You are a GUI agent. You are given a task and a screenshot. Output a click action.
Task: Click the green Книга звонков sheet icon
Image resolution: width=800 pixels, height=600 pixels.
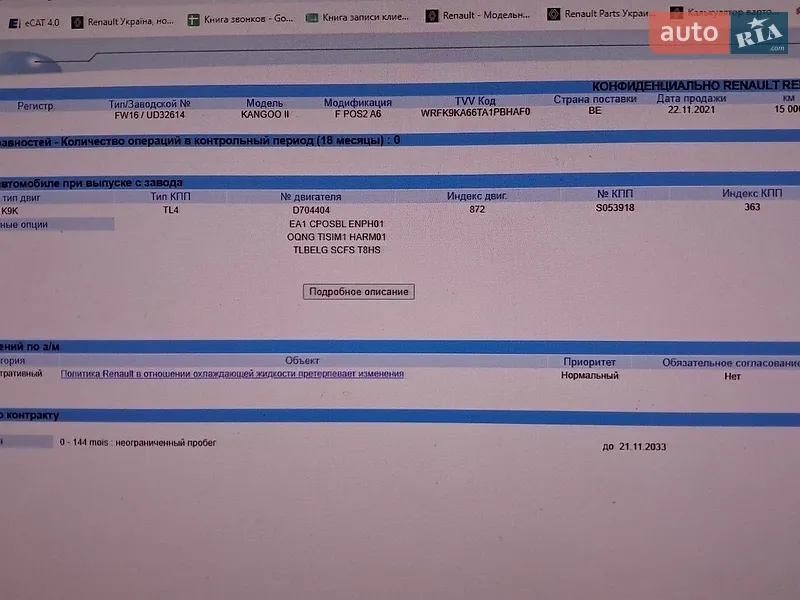[193, 20]
